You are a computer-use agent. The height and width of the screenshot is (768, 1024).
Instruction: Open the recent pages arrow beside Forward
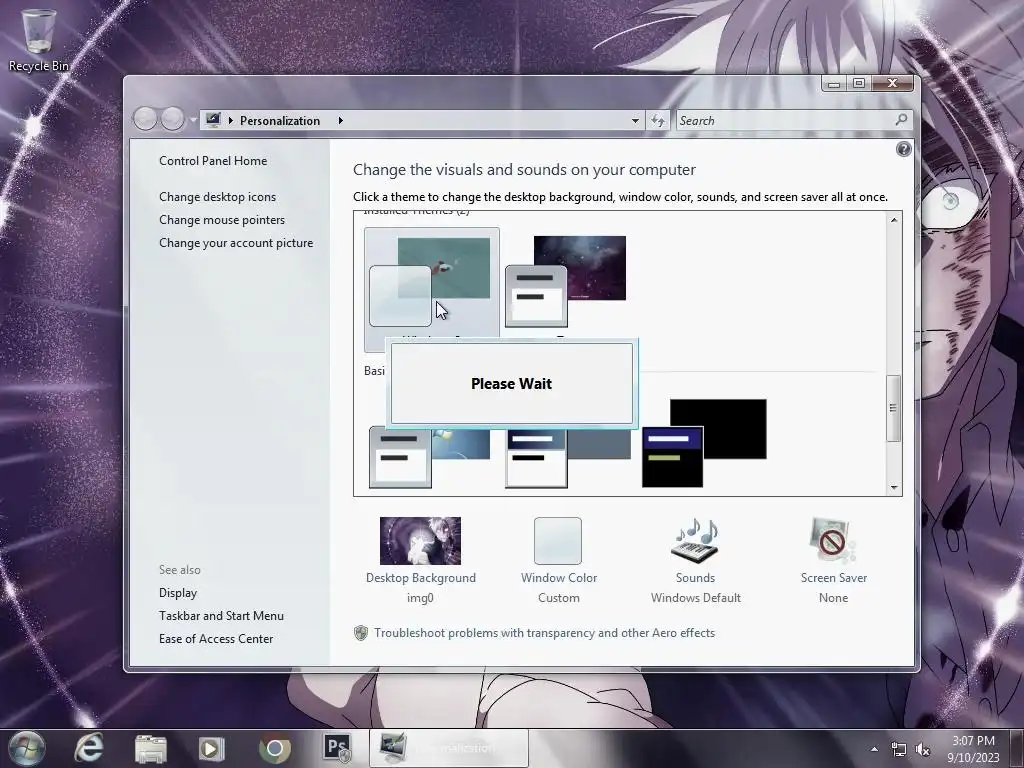pos(193,120)
